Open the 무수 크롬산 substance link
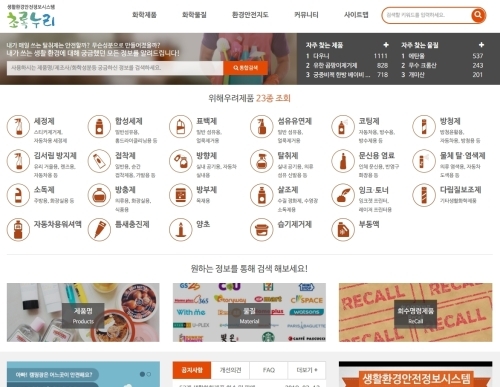 (x=422, y=65)
